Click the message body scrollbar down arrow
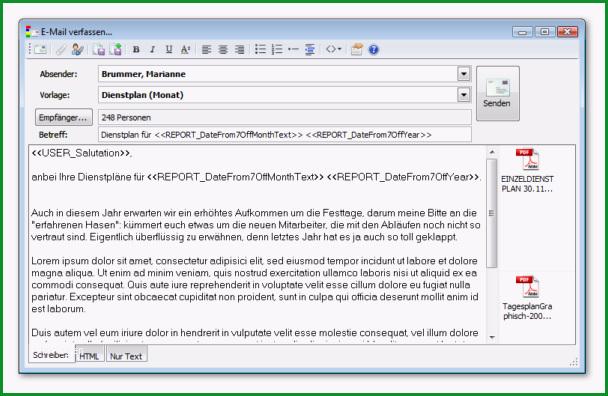 [492, 337]
